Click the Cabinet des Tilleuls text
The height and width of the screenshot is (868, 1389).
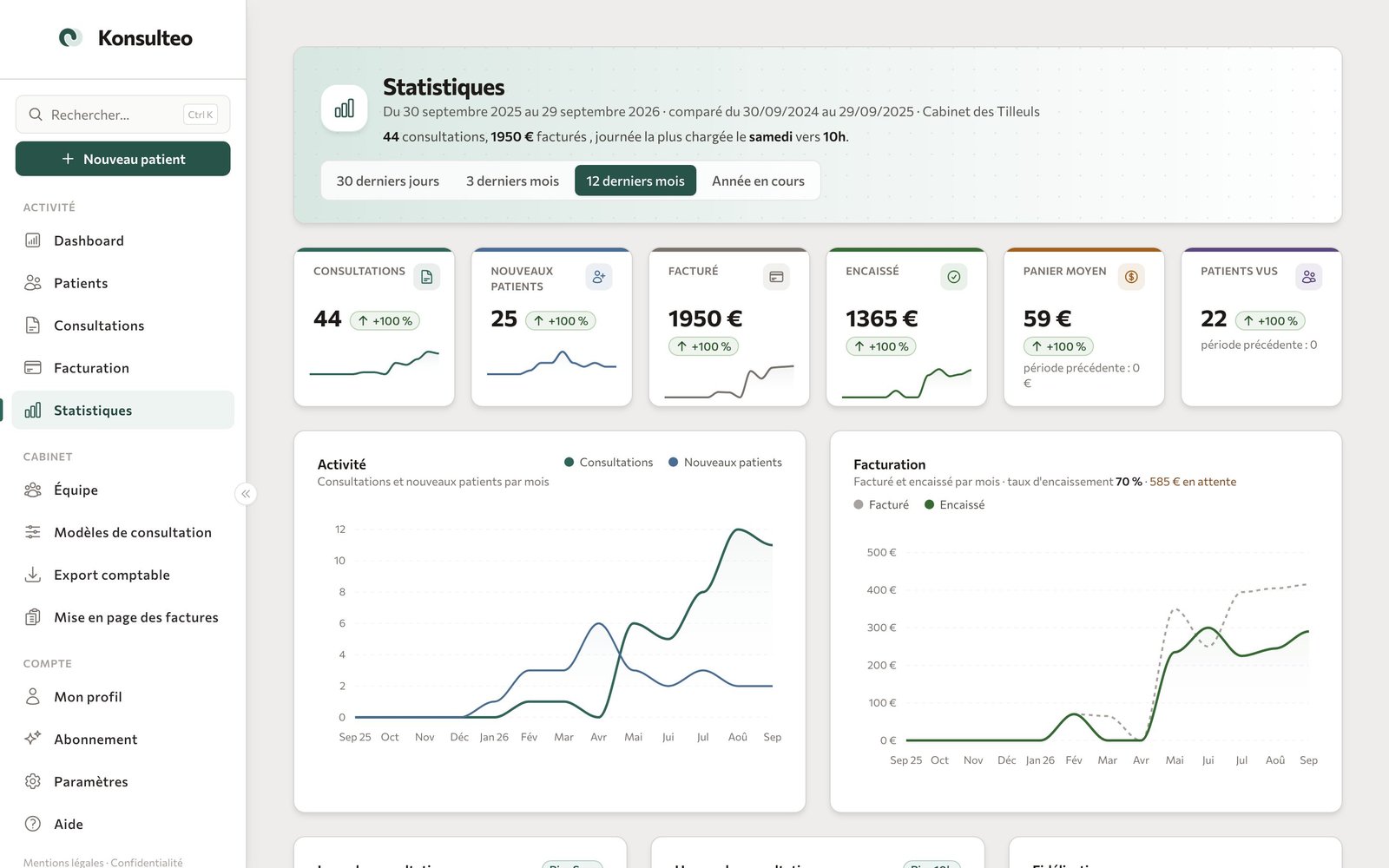[981, 112]
